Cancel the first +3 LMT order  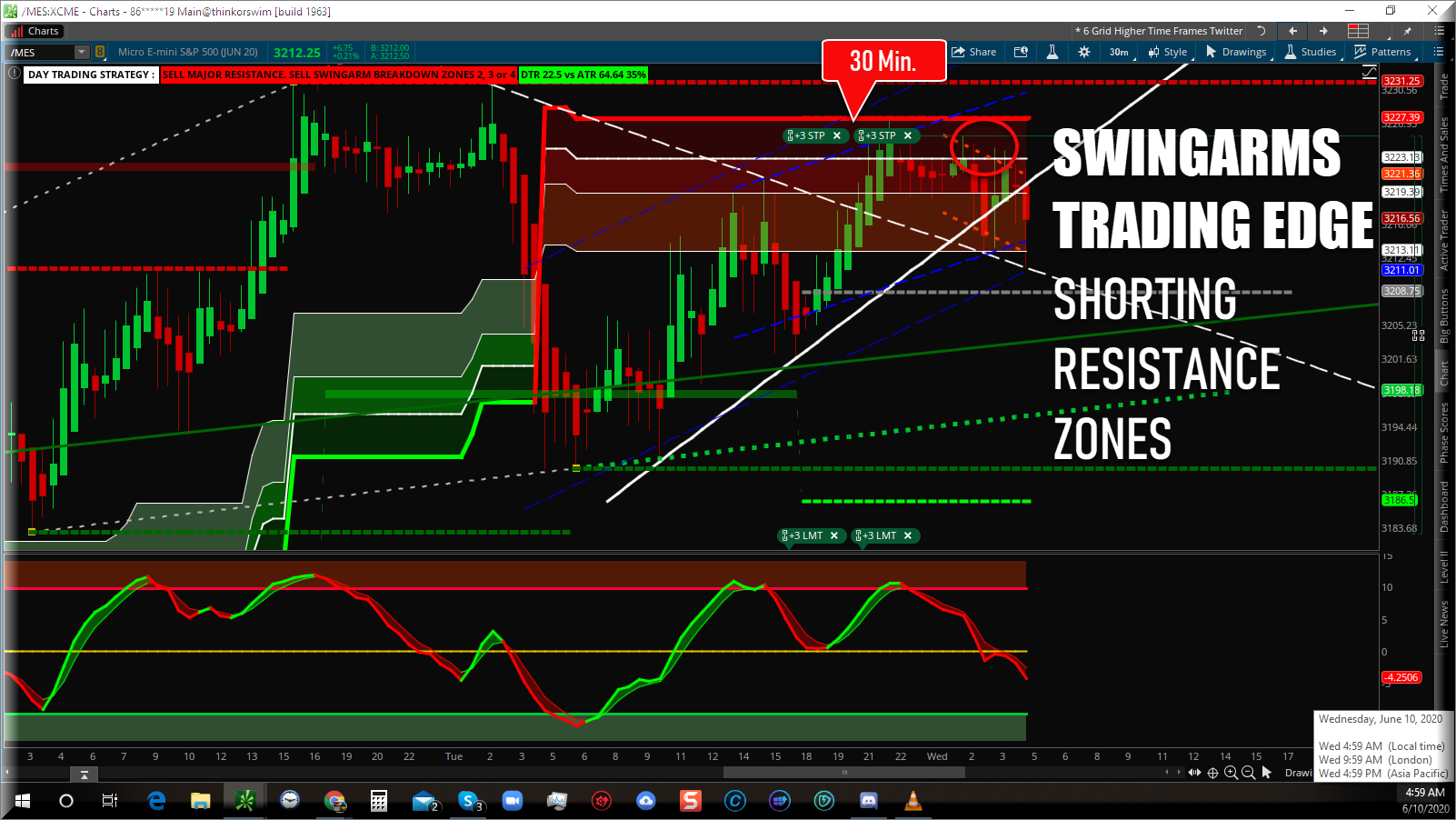coord(834,535)
